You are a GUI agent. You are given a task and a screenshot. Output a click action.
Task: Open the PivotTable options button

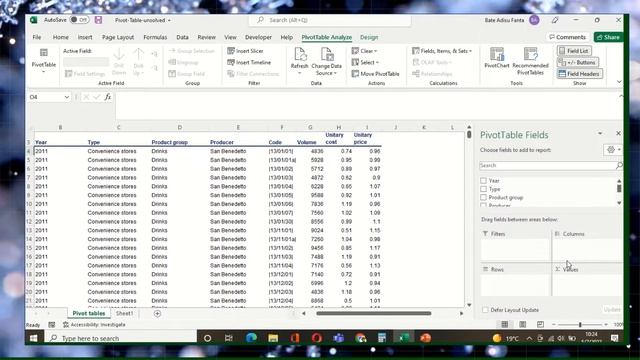(x=44, y=61)
